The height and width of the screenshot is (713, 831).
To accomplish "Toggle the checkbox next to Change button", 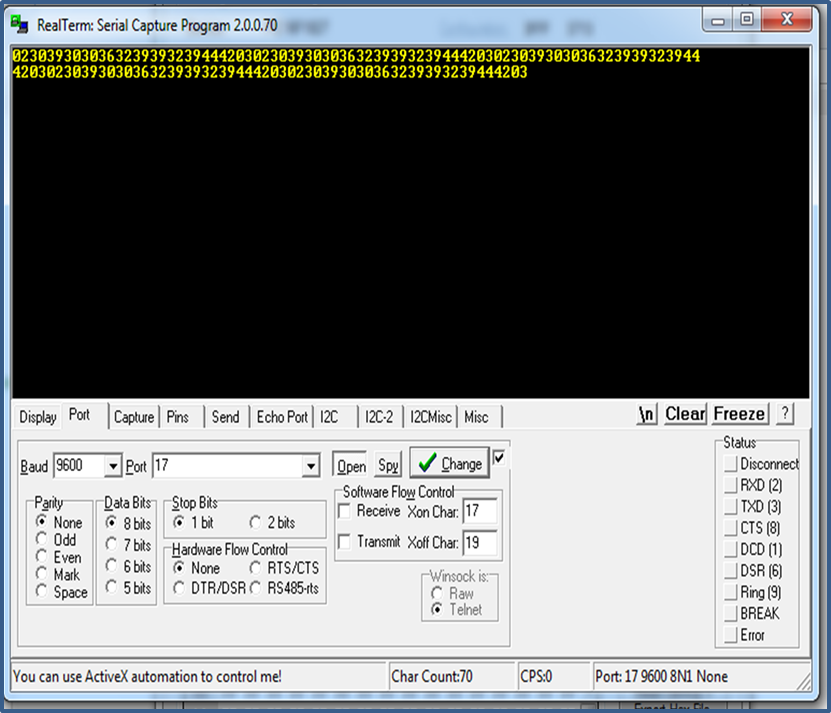I will point(499,457).
